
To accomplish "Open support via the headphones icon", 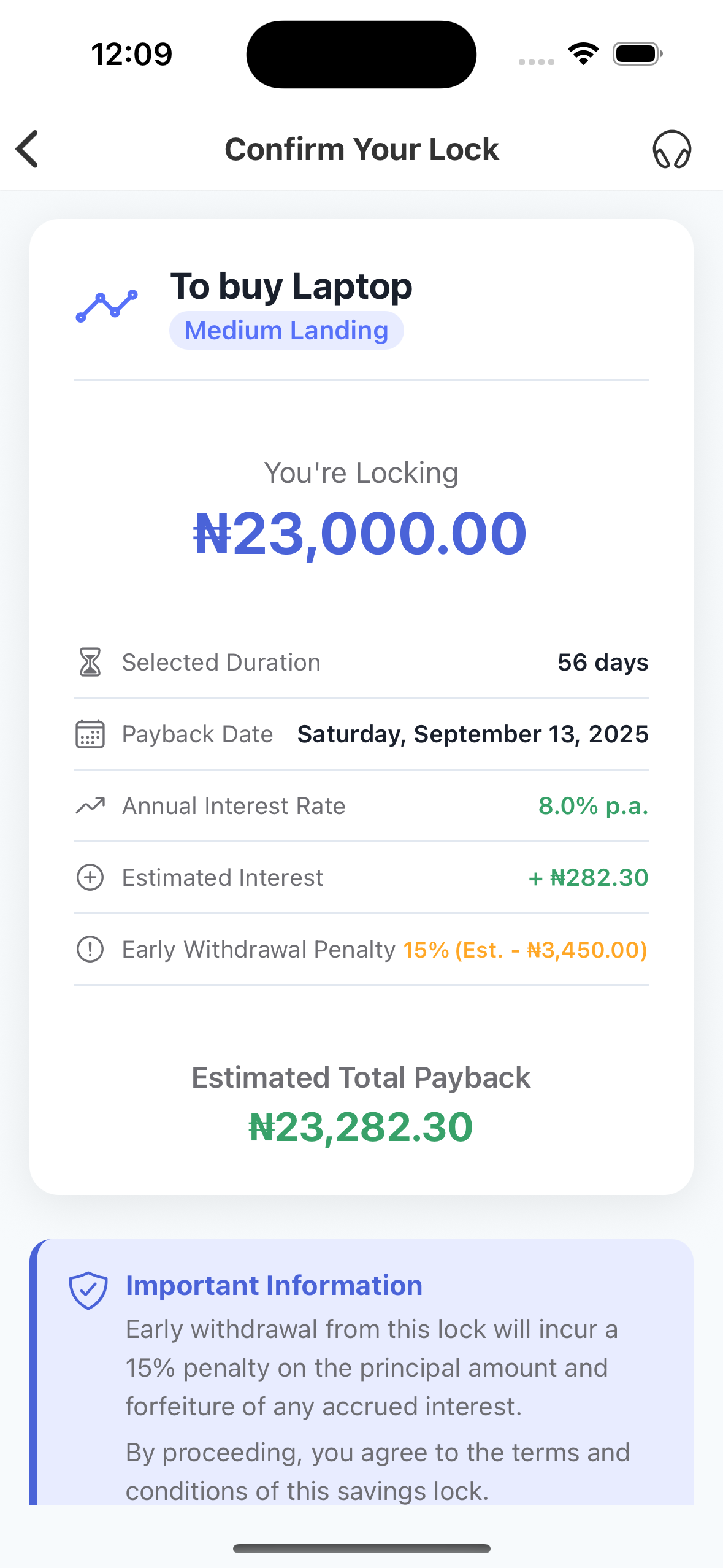I will point(671,149).
